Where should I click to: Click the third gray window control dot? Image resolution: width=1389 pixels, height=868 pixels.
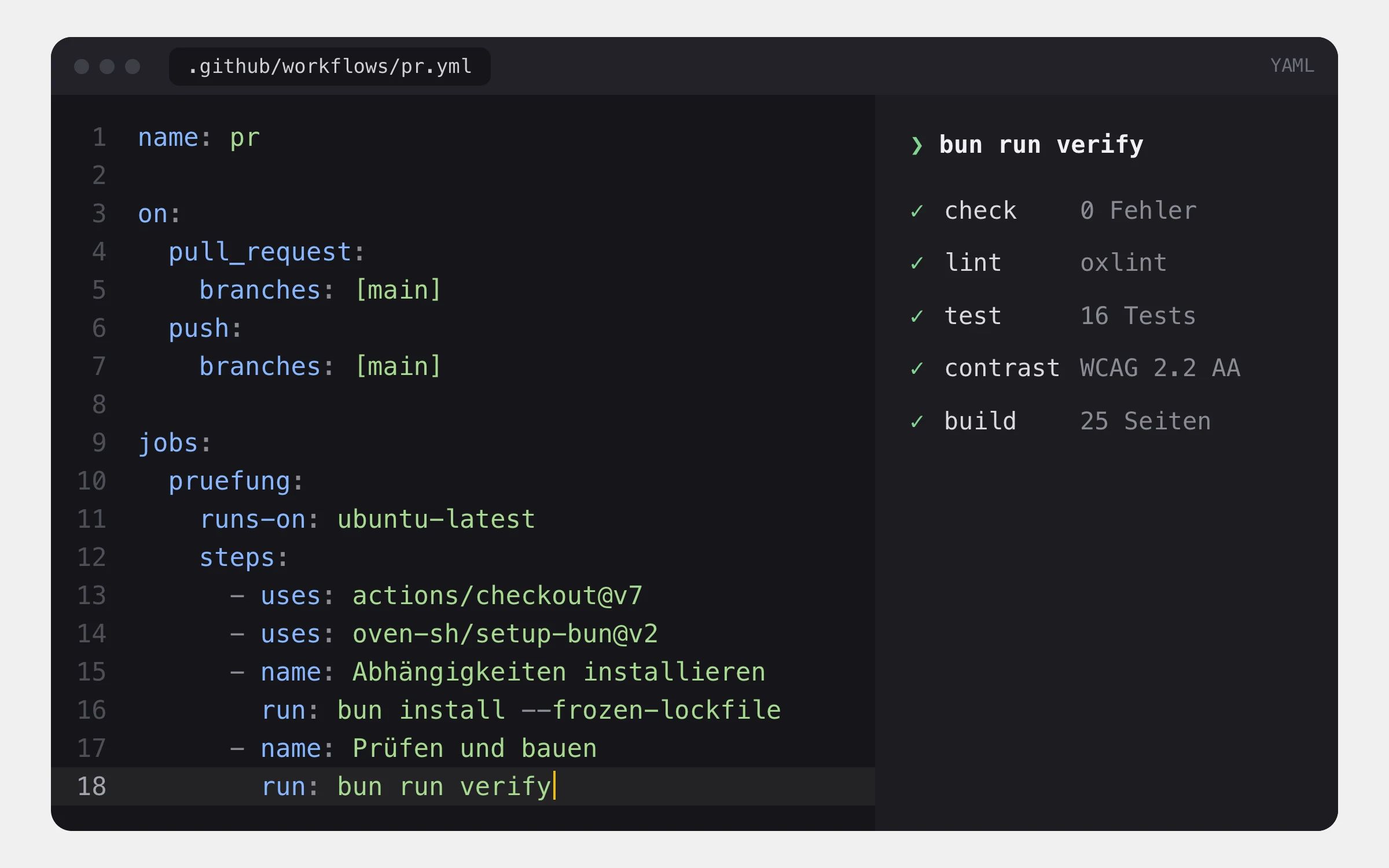coord(133,67)
